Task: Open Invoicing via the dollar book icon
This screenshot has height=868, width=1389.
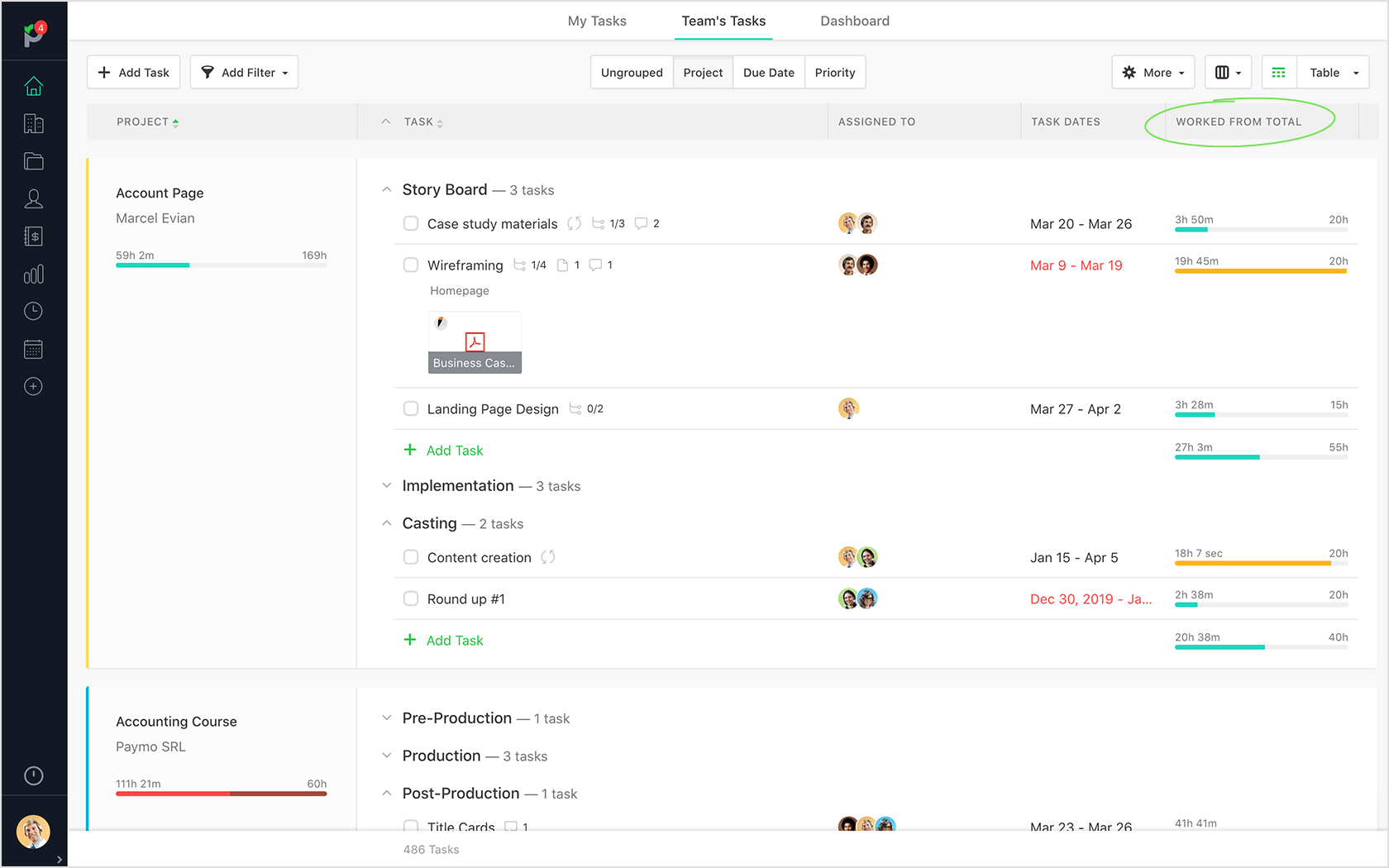Action: (x=33, y=236)
